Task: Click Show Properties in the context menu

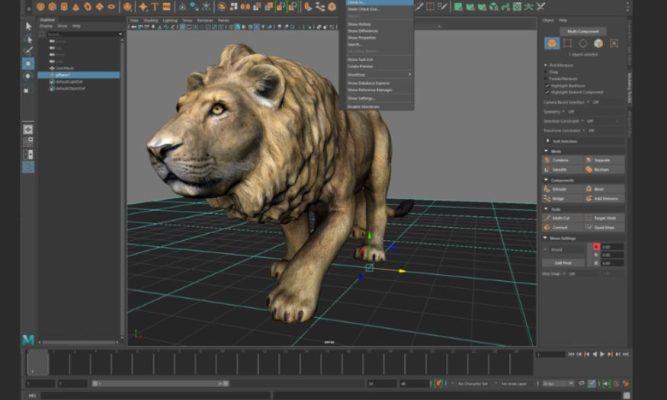Action: pos(361,36)
